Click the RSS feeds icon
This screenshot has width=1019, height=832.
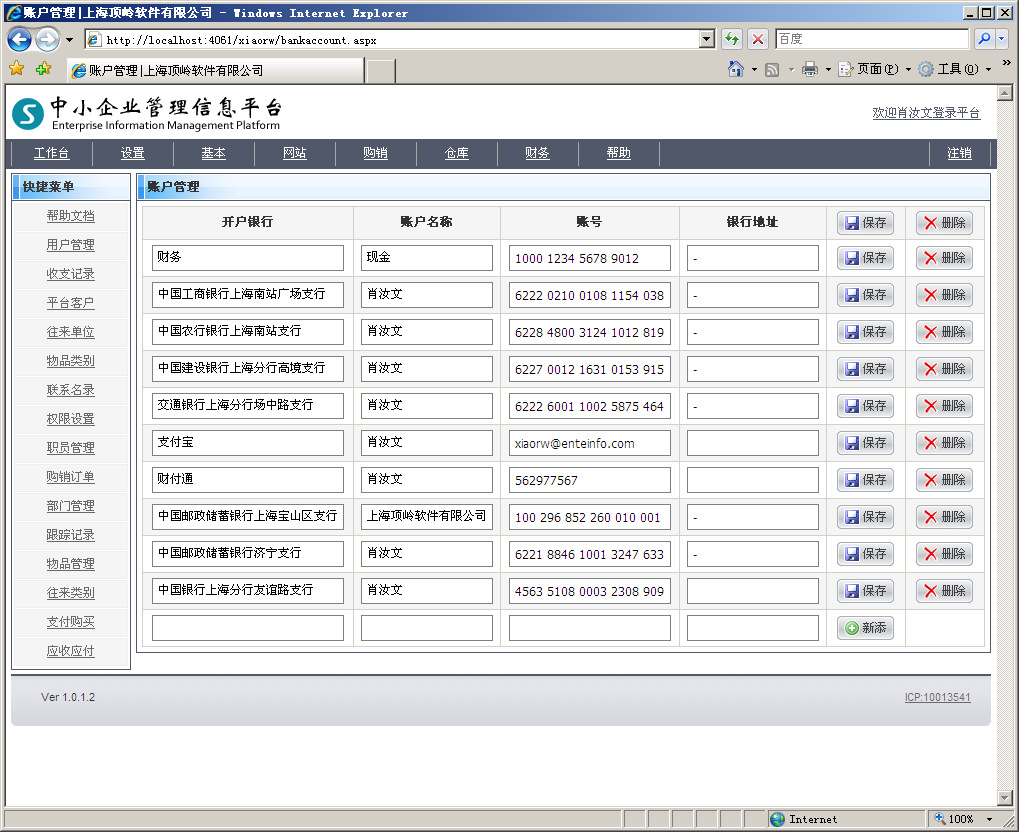click(x=772, y=69)
